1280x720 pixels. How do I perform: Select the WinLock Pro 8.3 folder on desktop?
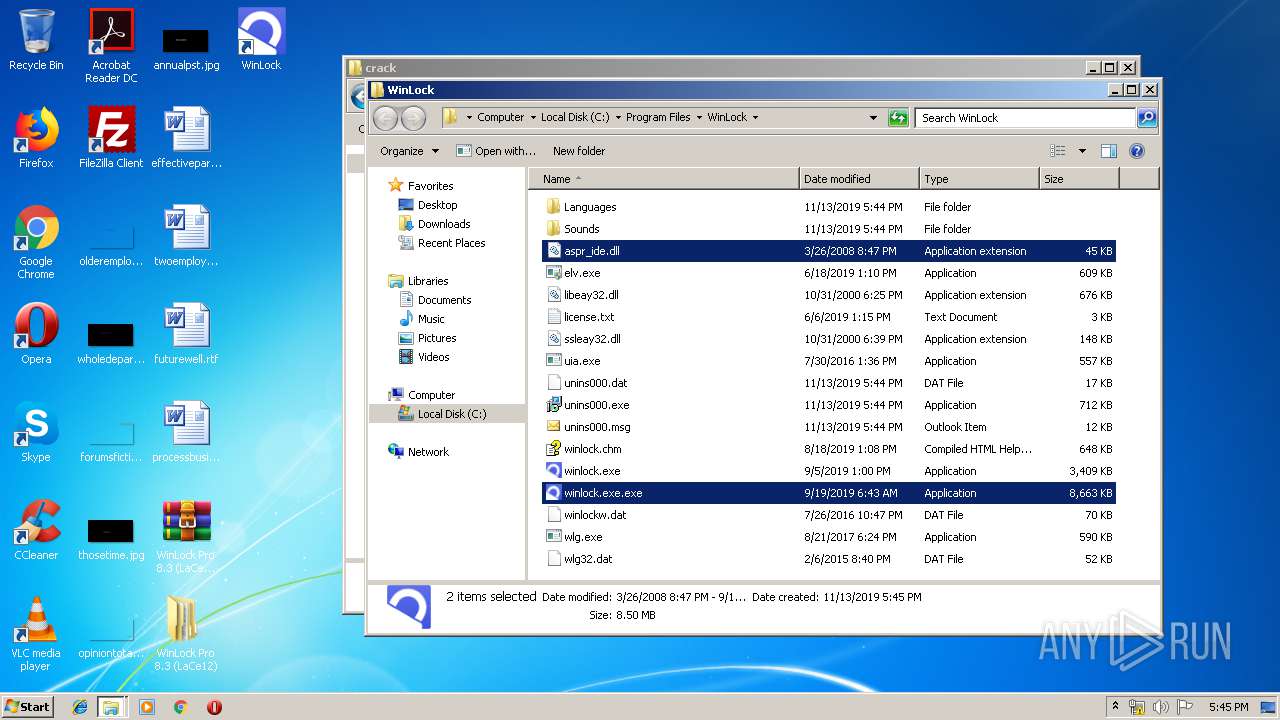pyautogui.click(x=186, y=634)
